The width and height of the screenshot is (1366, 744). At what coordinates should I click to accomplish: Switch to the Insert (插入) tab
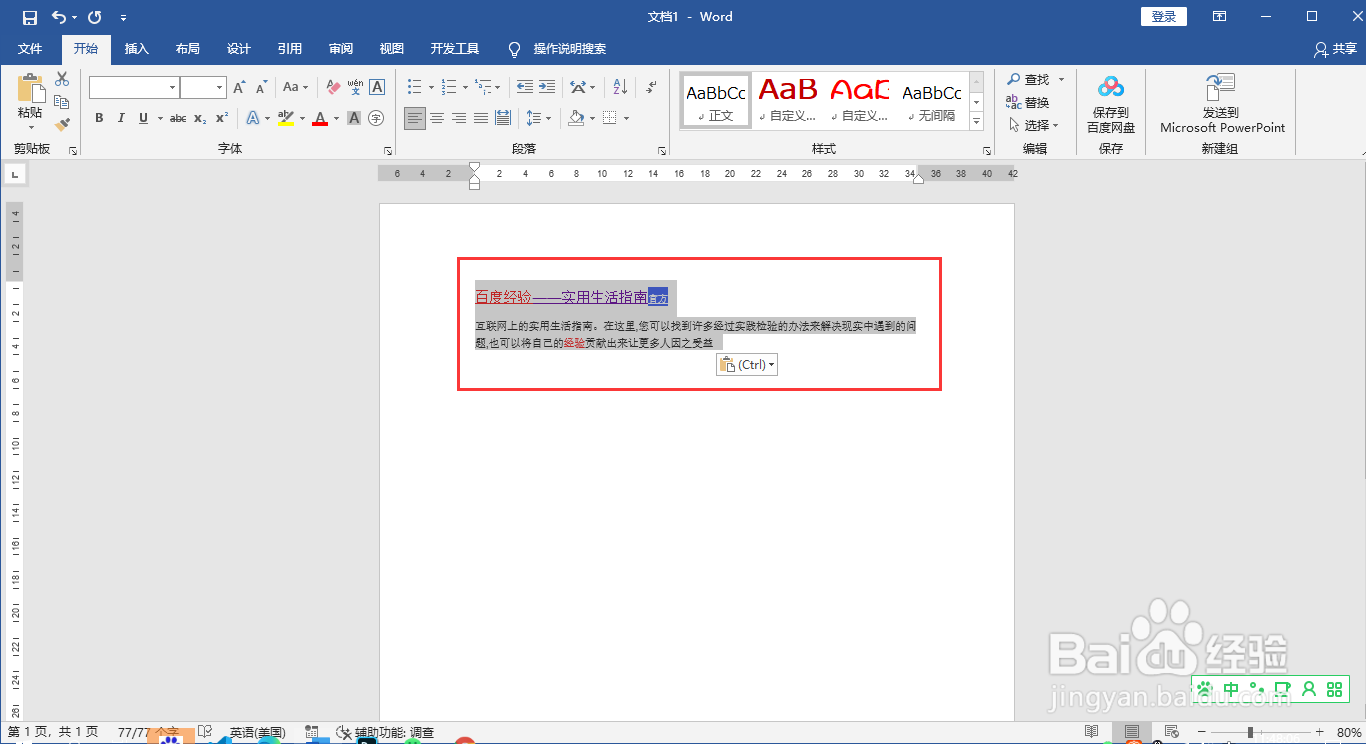point(136,49)
